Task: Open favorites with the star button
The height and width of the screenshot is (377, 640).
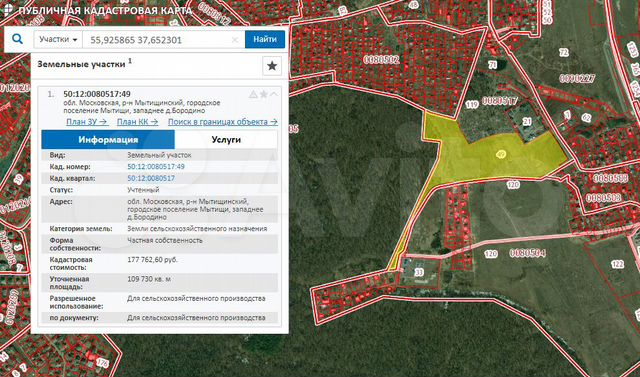Action: pyautogui.click(x=272, y=66)
